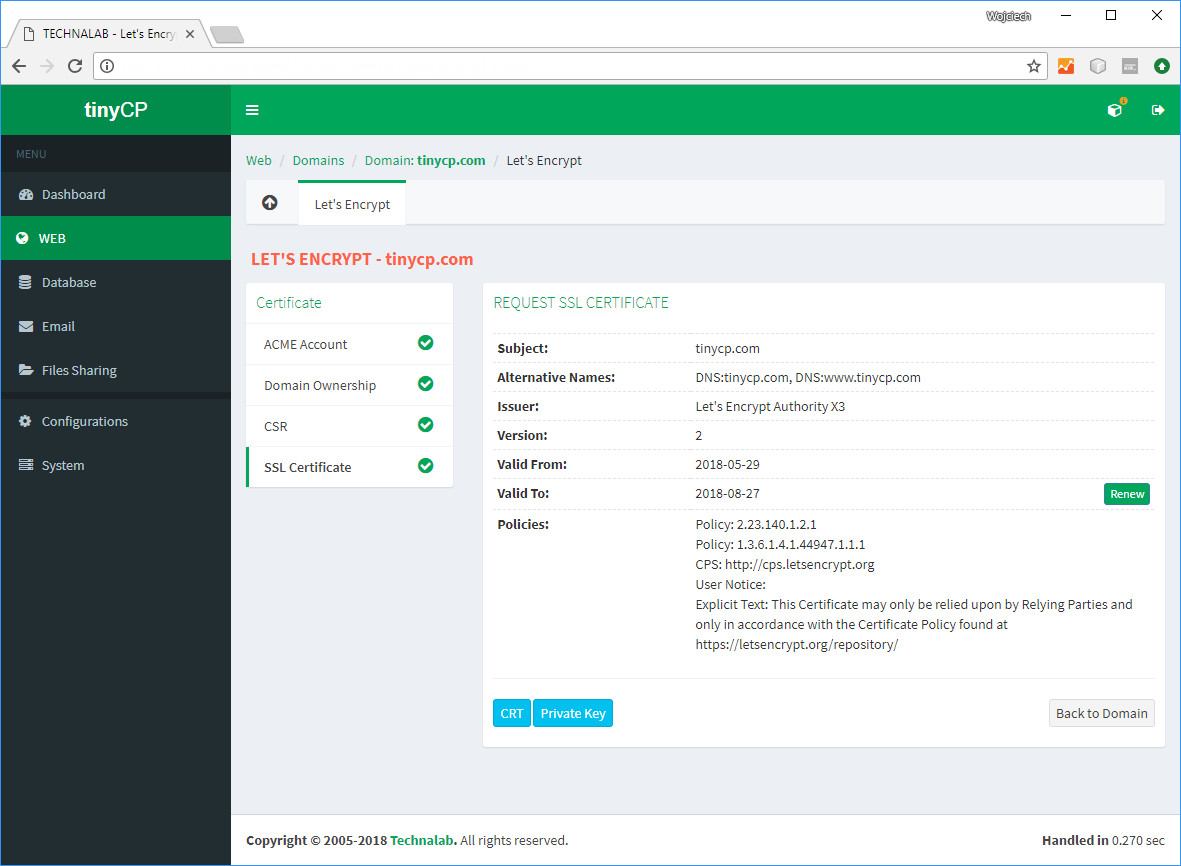This screenshot has width=1181, height=866.
Task: Open the Dashboard menu item
Action: click(x=116, y=194)
